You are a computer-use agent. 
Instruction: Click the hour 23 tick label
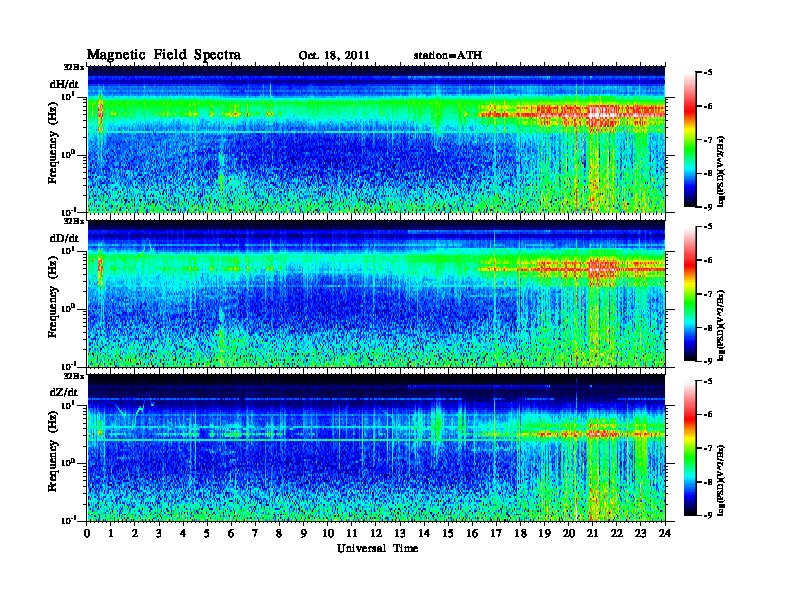[x=640, y=533]
